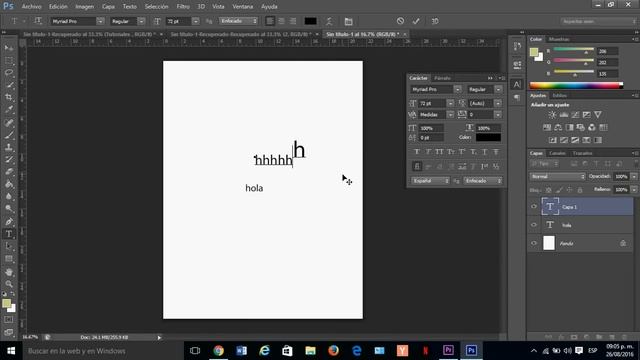
Task: Open layer blend mode Normal dropdown
Action: (x=557, y=176)
